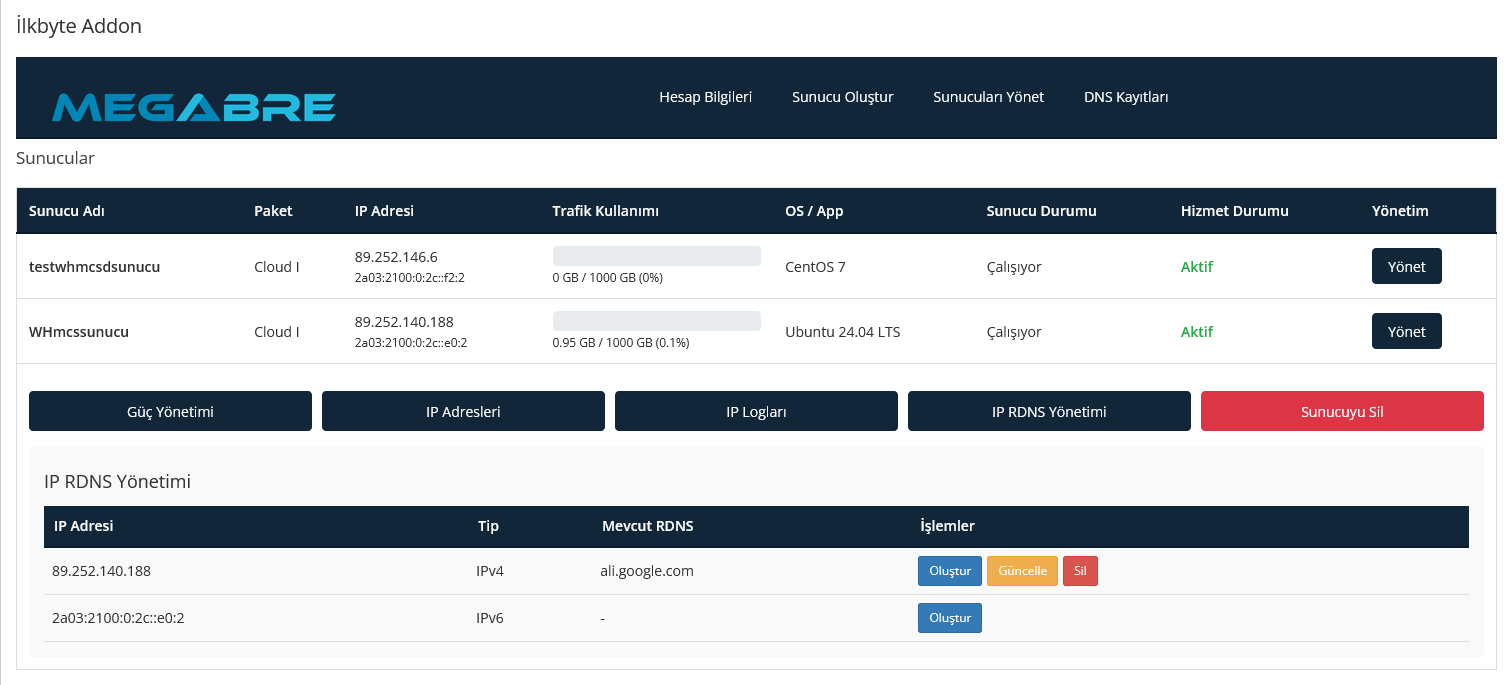Click Oluştur for the IPv6 address
1512x685 pixels.
point(949,618)
